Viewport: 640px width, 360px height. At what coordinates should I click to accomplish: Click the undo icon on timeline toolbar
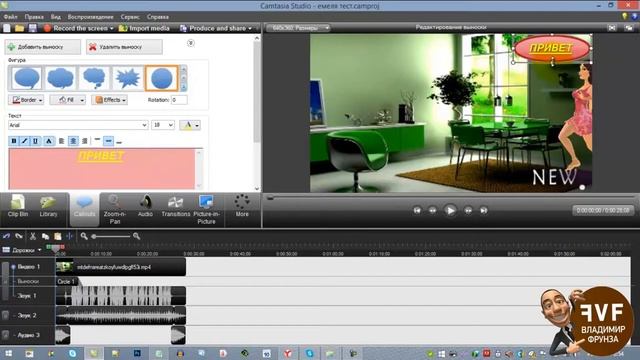coord(7,236)
